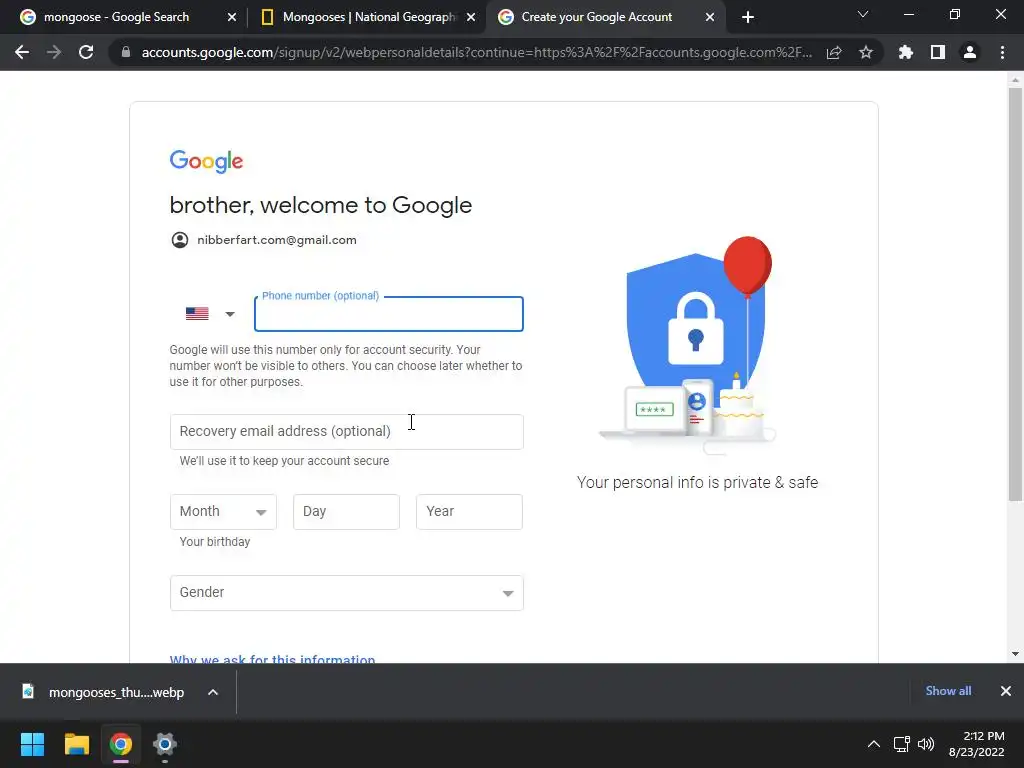Open the Month birthday dropdown
The height and width of the screenshot is (768, 1024).
[223, 511]
